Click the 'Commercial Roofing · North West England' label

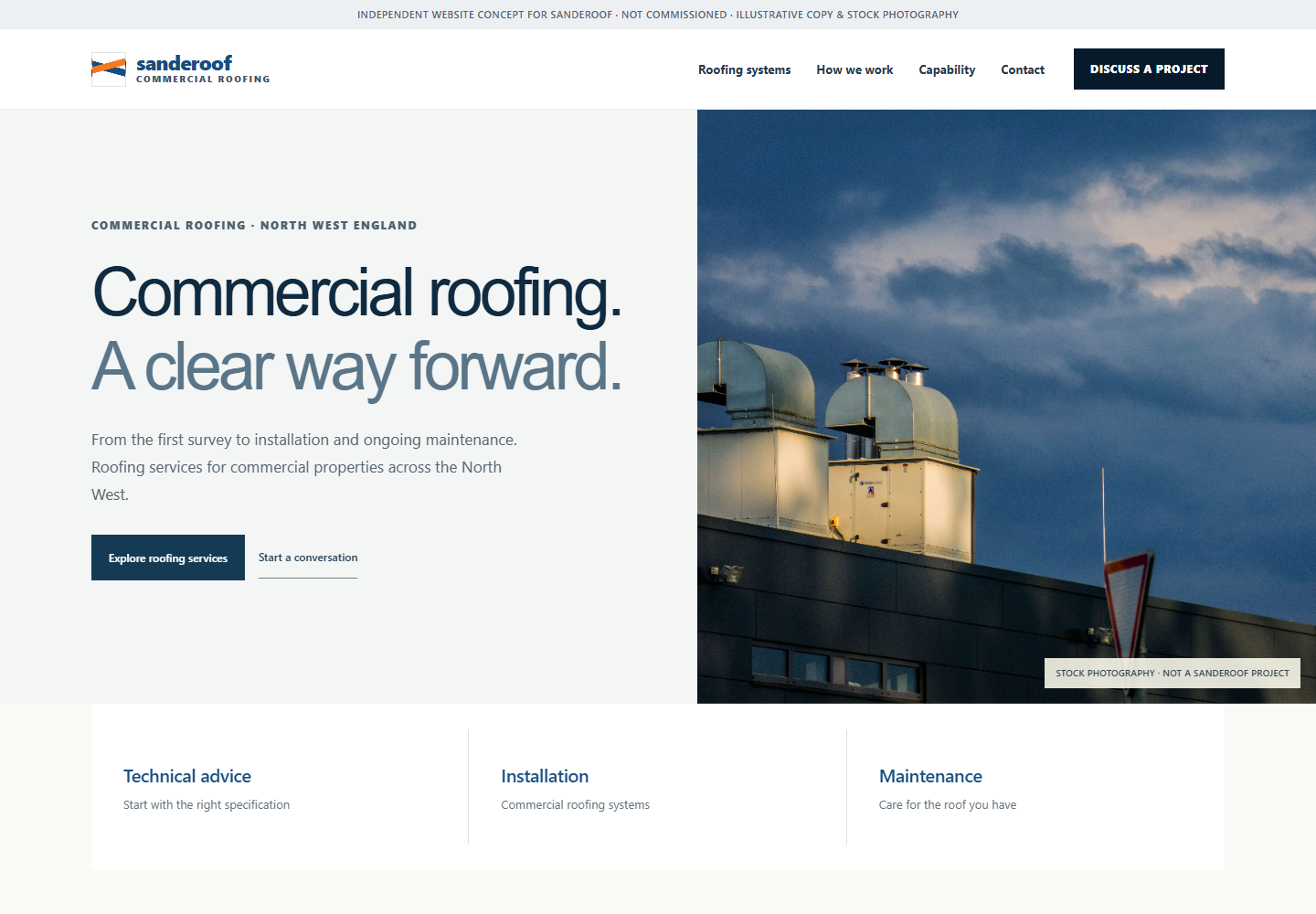click(x=254, y=226)
